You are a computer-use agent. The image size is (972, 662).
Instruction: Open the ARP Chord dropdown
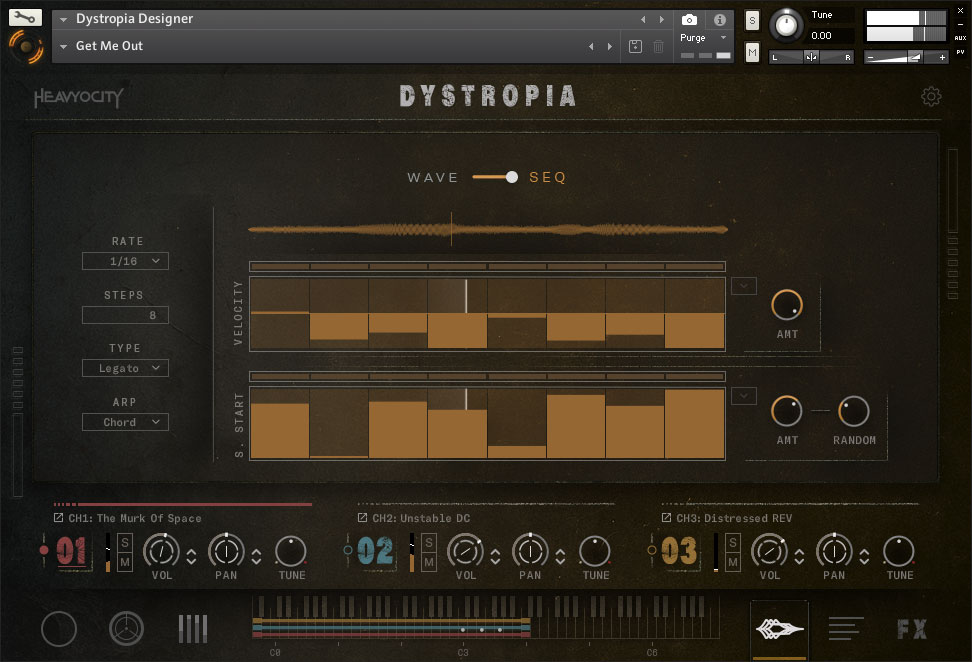point(125,422)
